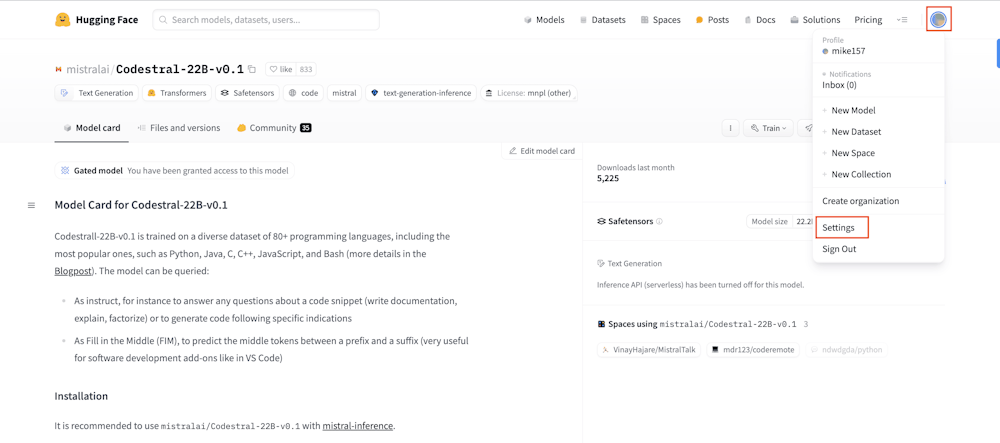Click the Safetensors info icon

coord(660,221)
